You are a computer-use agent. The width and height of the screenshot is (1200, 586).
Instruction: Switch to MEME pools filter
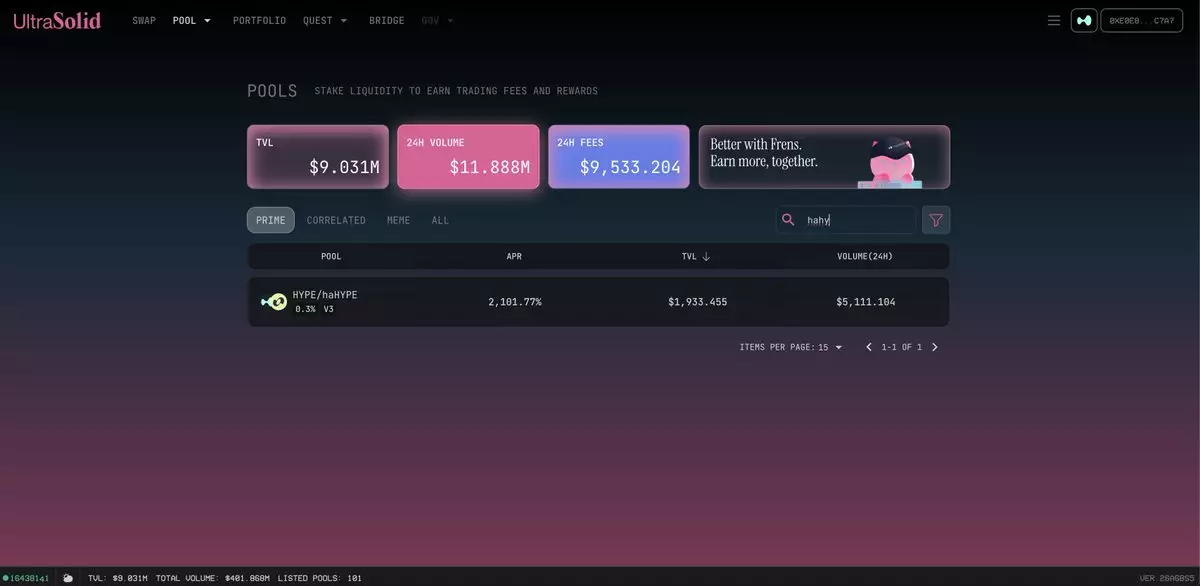[x=398, y=220]
